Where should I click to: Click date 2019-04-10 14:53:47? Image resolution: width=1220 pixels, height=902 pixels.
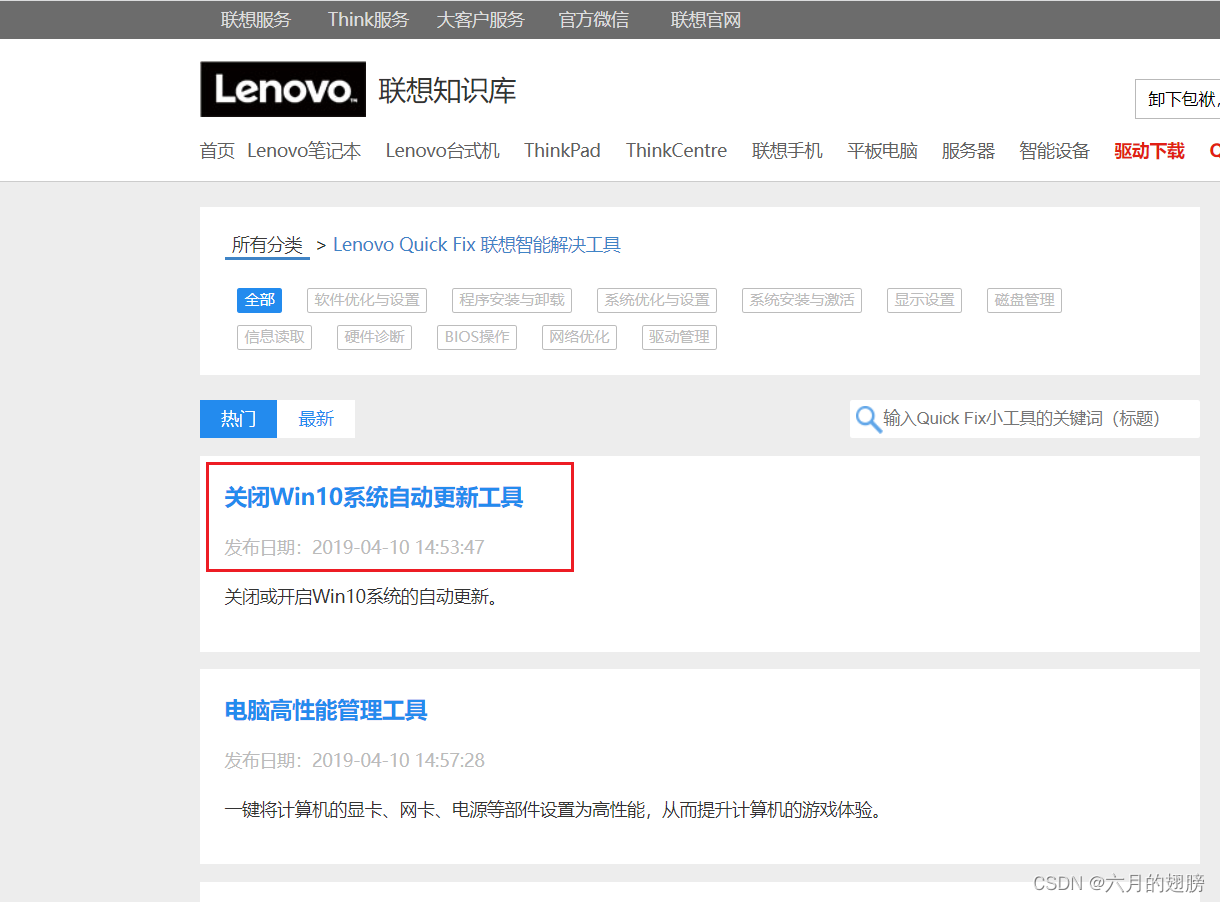click(x=398, y=547)
